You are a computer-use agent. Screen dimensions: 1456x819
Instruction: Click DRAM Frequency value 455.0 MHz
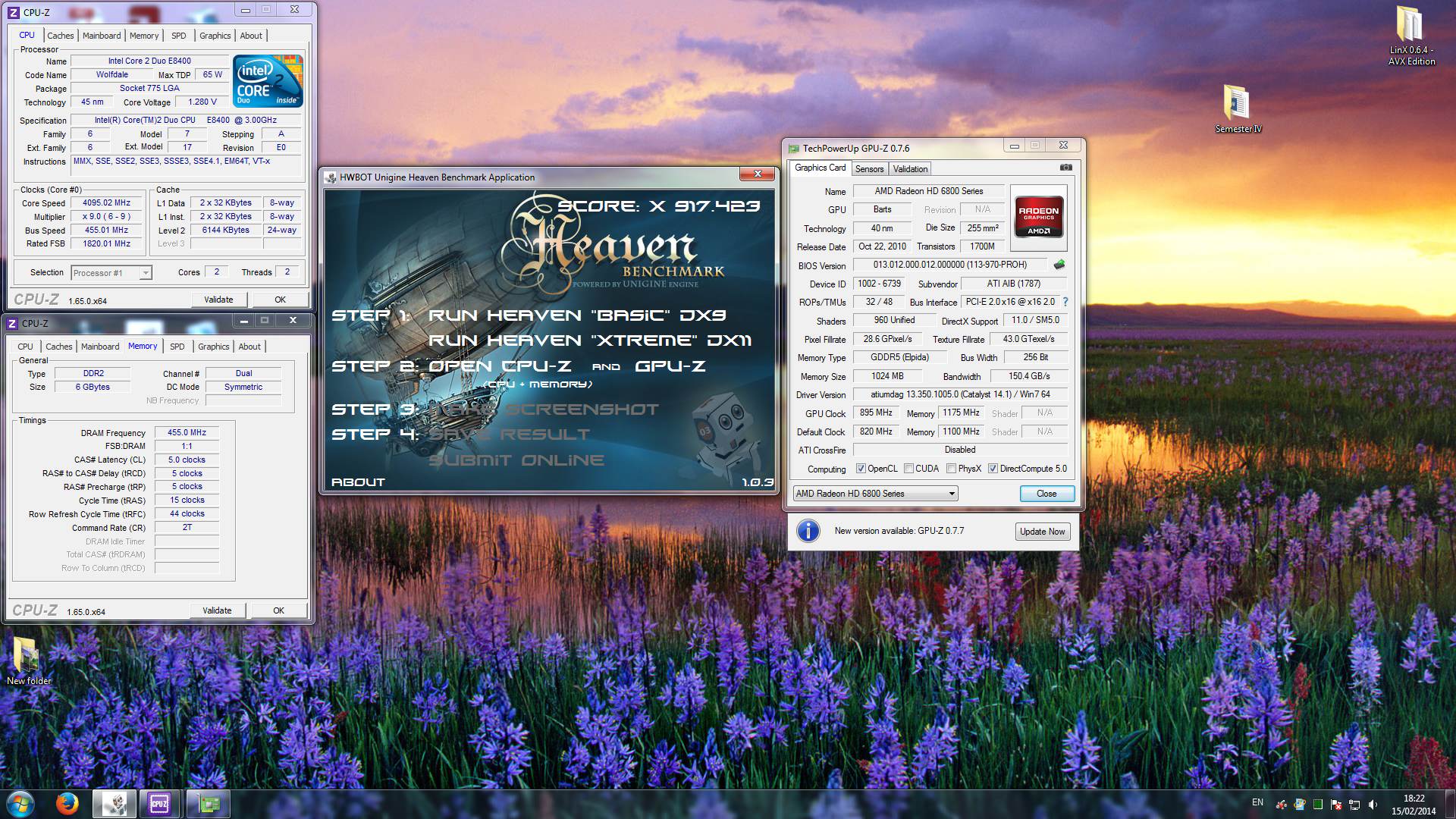pos(187,433)
